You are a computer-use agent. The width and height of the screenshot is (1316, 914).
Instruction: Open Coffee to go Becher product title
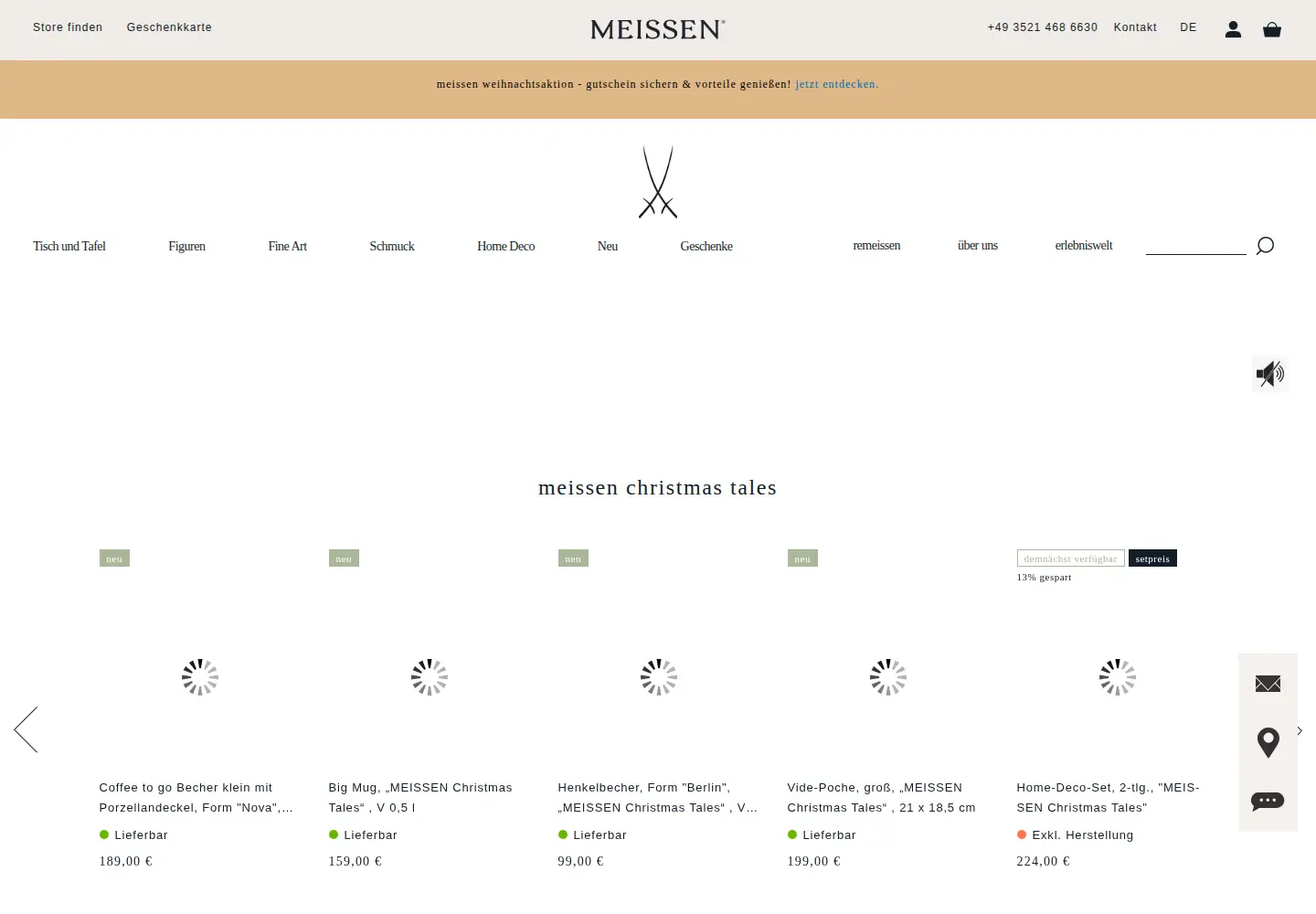(196, 798)
